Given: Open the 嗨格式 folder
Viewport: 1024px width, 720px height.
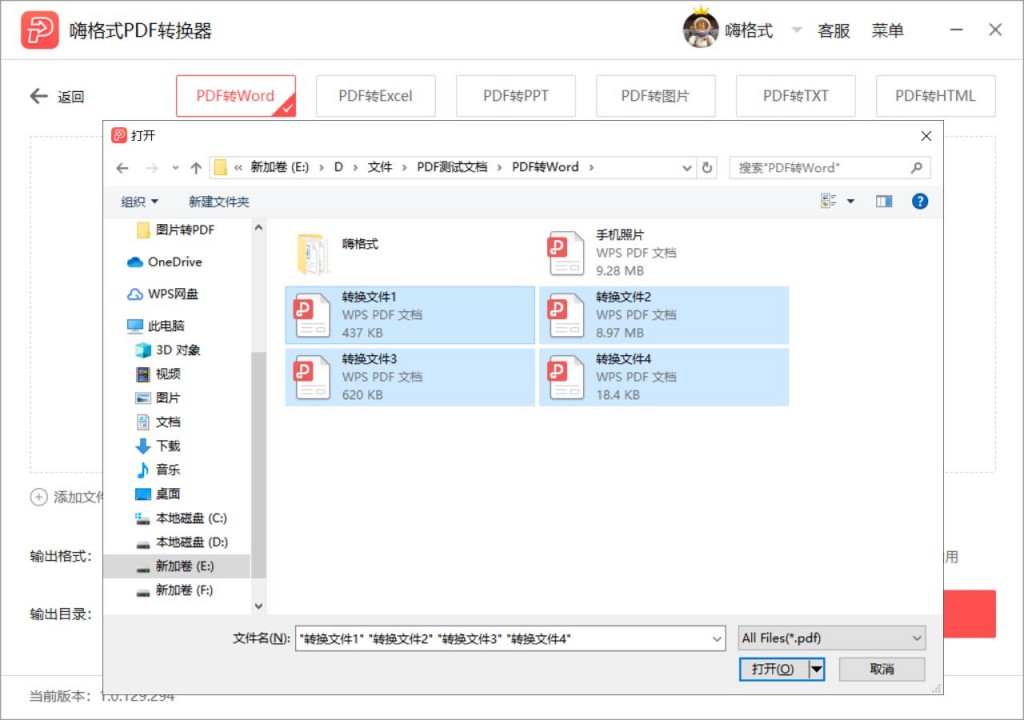Looking at the screenshot, I should [x=409, y=254].
